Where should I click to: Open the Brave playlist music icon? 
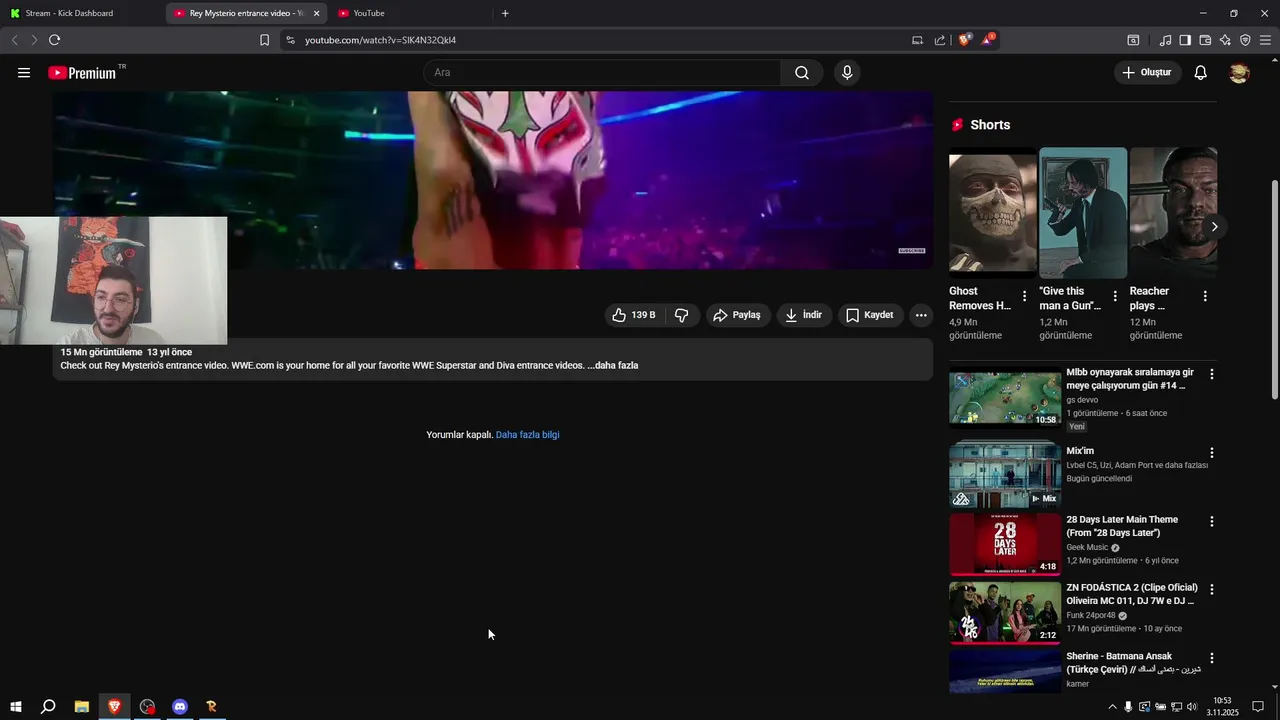pos(1165,40)
